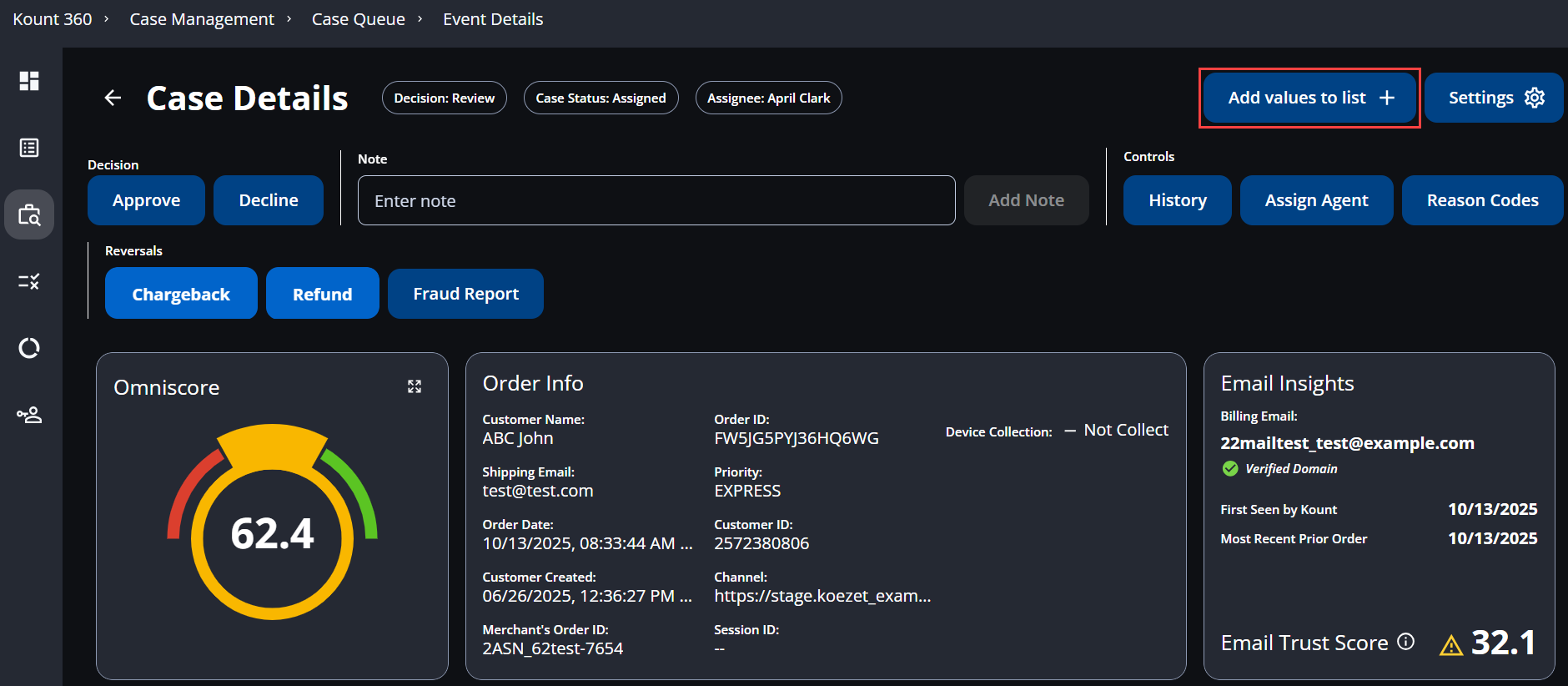This screenshot has width=1568, height=686.
Task: Focus the Enter note field
Action: pos(656,200)
